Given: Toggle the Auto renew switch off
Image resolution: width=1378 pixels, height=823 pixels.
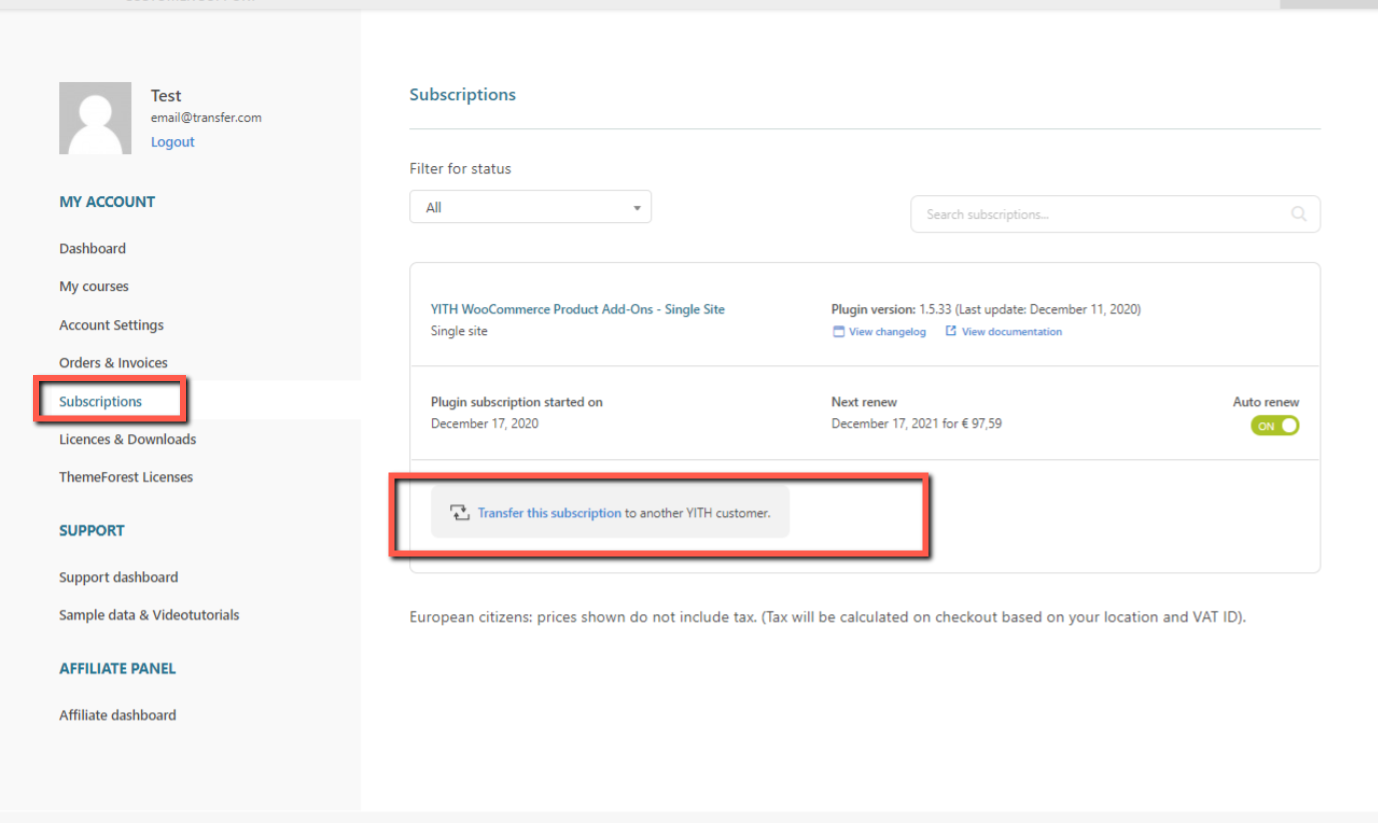Looking at the screenshot, I should [1275, 426].
